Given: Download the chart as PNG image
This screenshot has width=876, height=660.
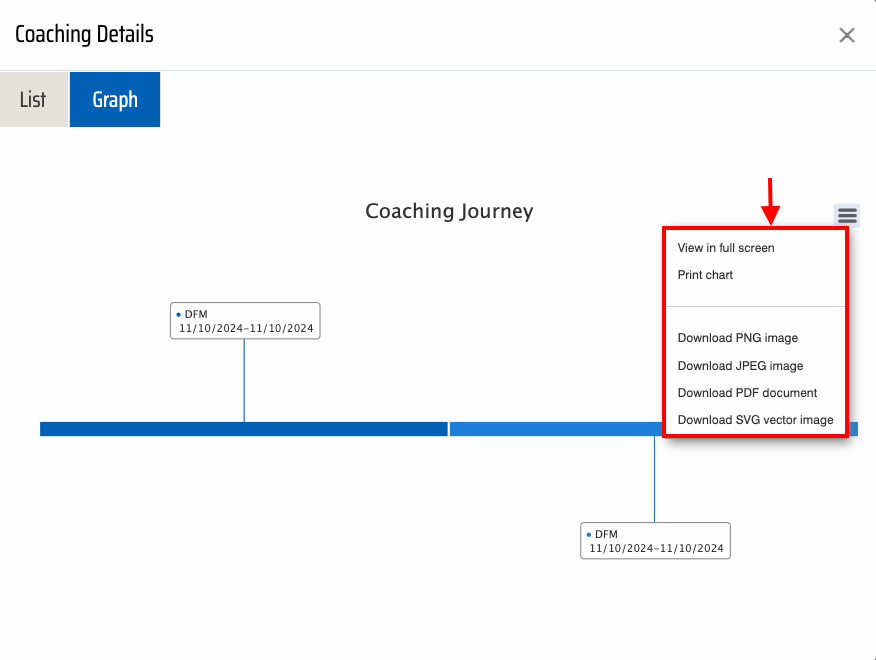Looking at the screenshot, I should tap(738, 338).
